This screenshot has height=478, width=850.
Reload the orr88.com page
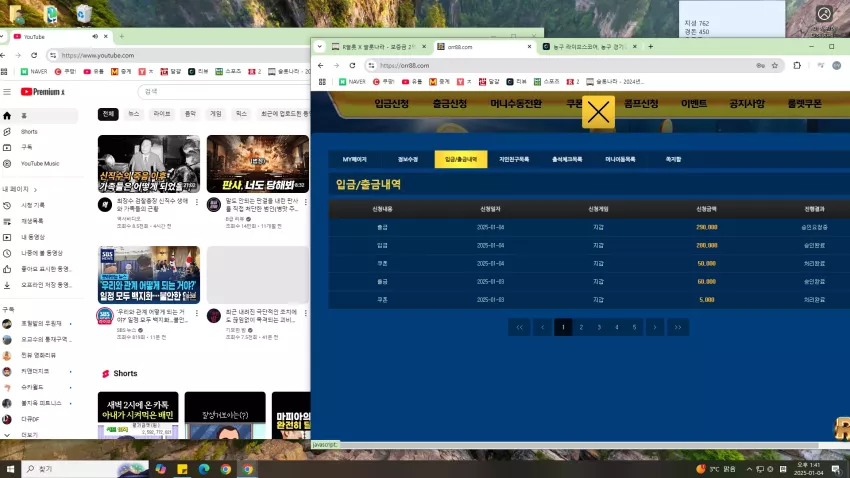(352, 66)
